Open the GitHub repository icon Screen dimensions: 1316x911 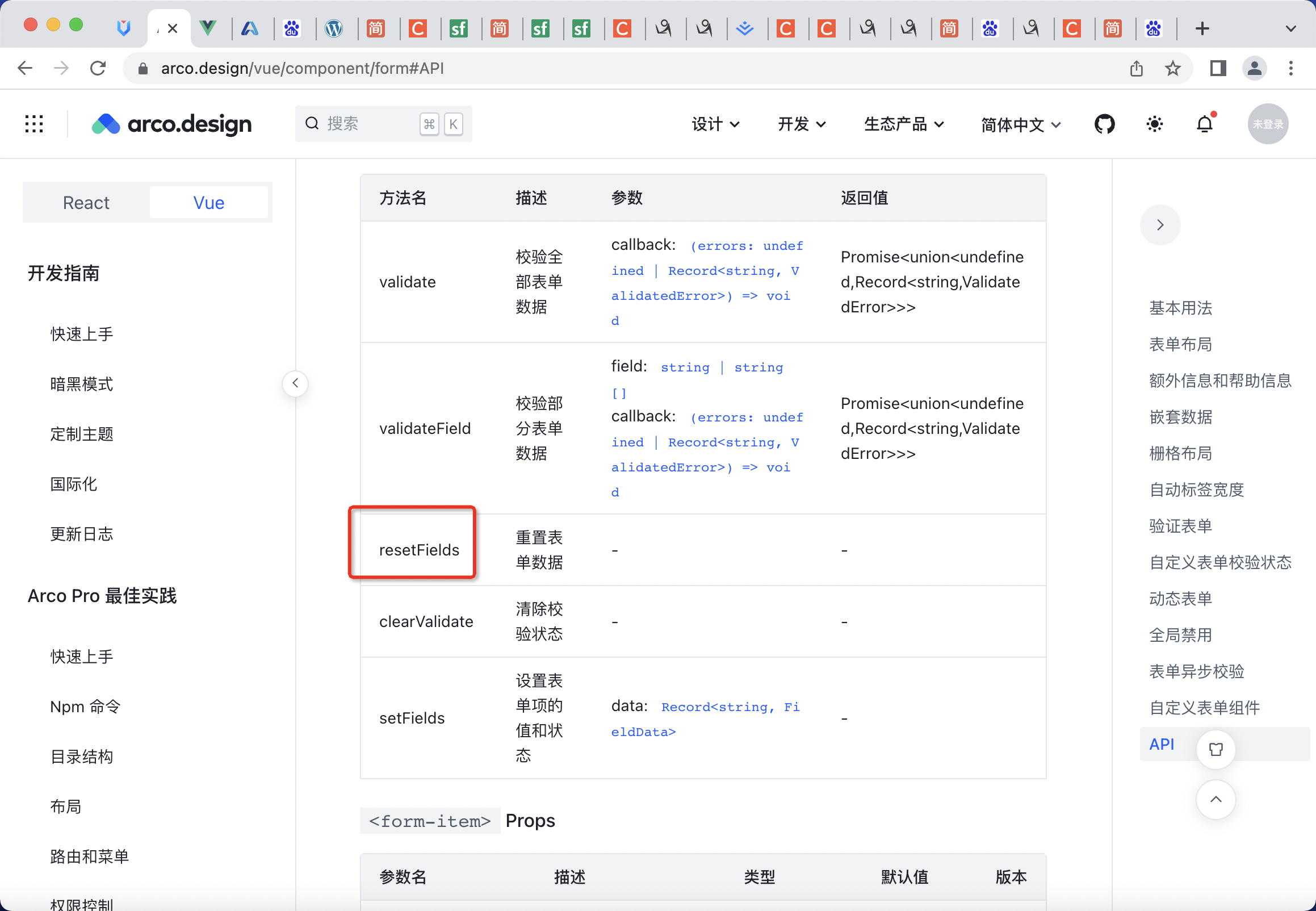[x=1104, y=124]
